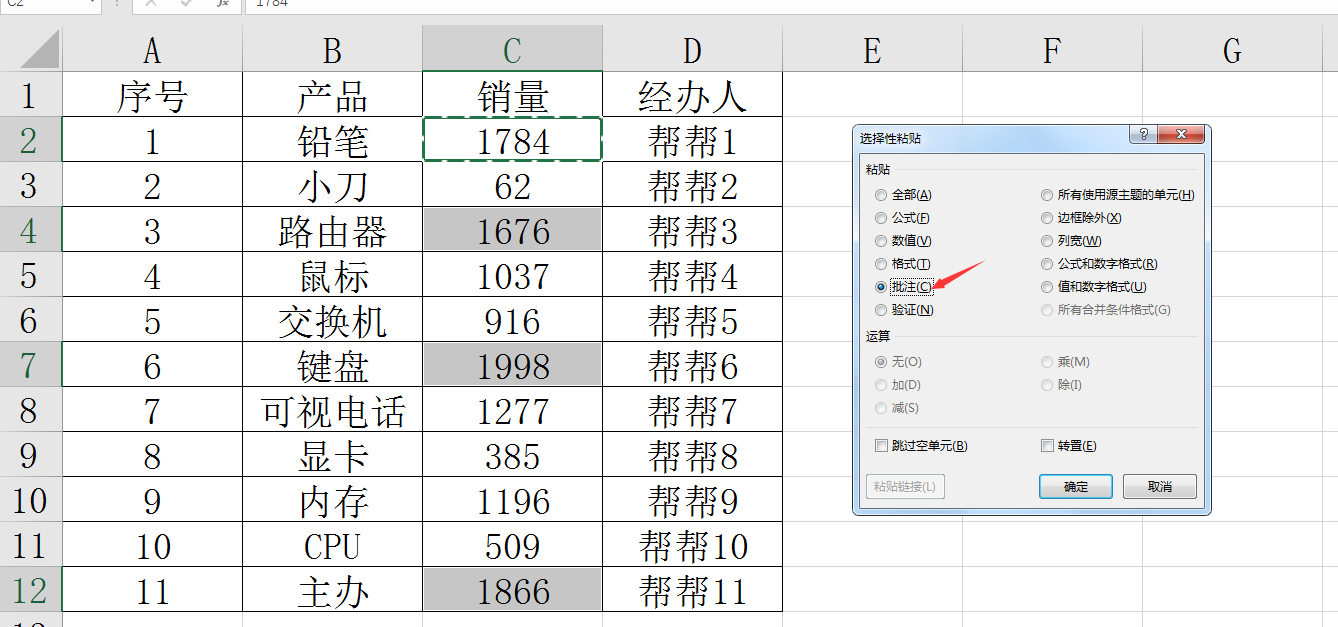The image size is (1338, 627).
Task: Click the cell containing 385
Action: click(x=512, y=454)
